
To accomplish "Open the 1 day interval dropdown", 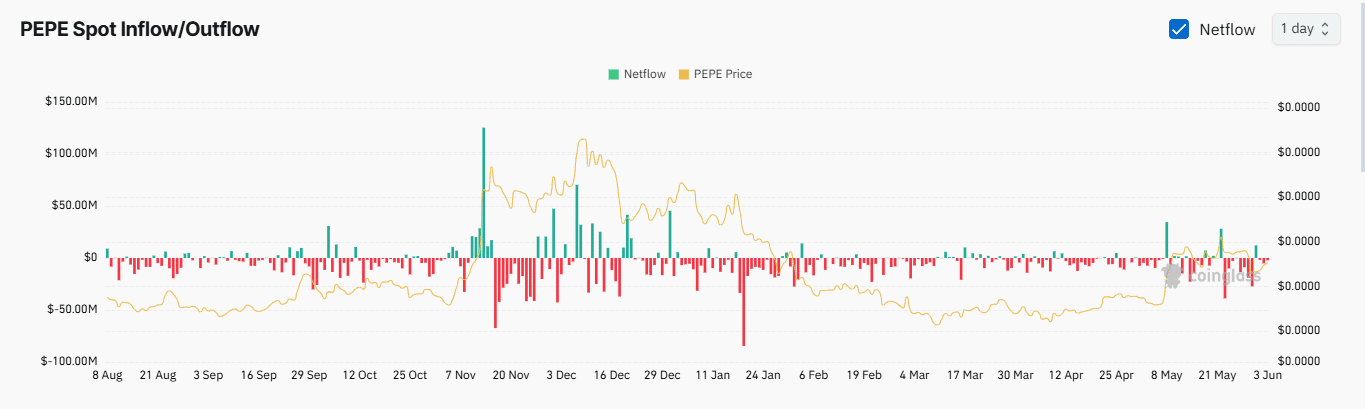I will (1306, 29).
